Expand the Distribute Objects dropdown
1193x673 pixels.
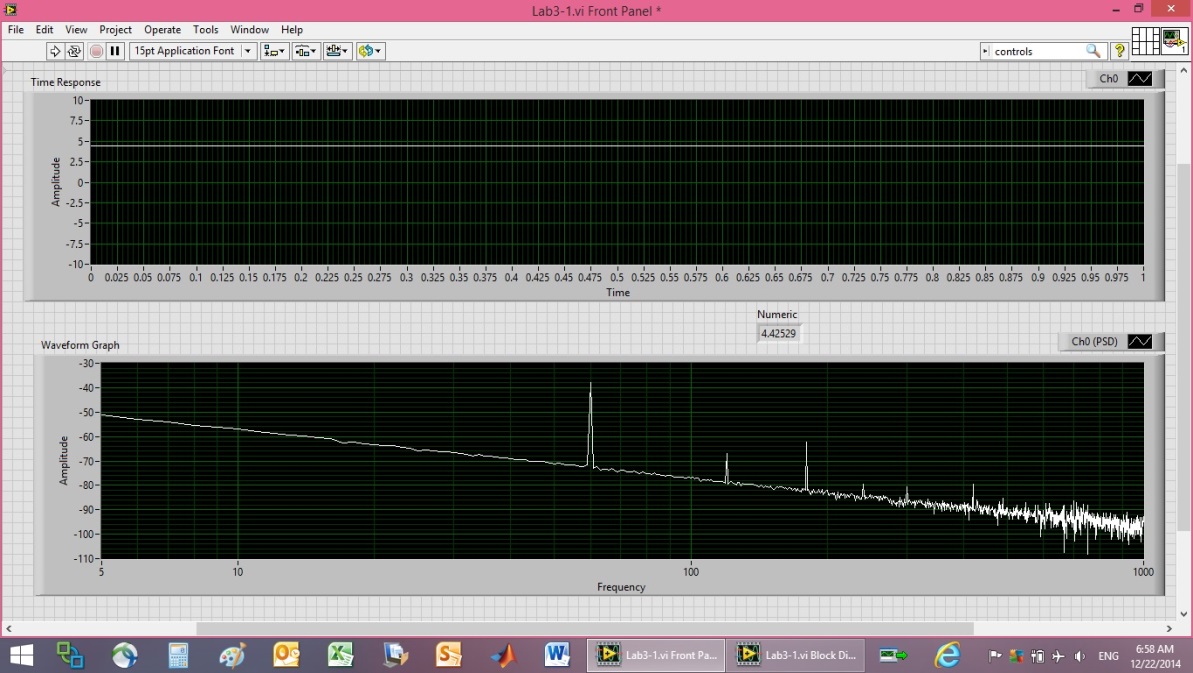tap(305, 51)
